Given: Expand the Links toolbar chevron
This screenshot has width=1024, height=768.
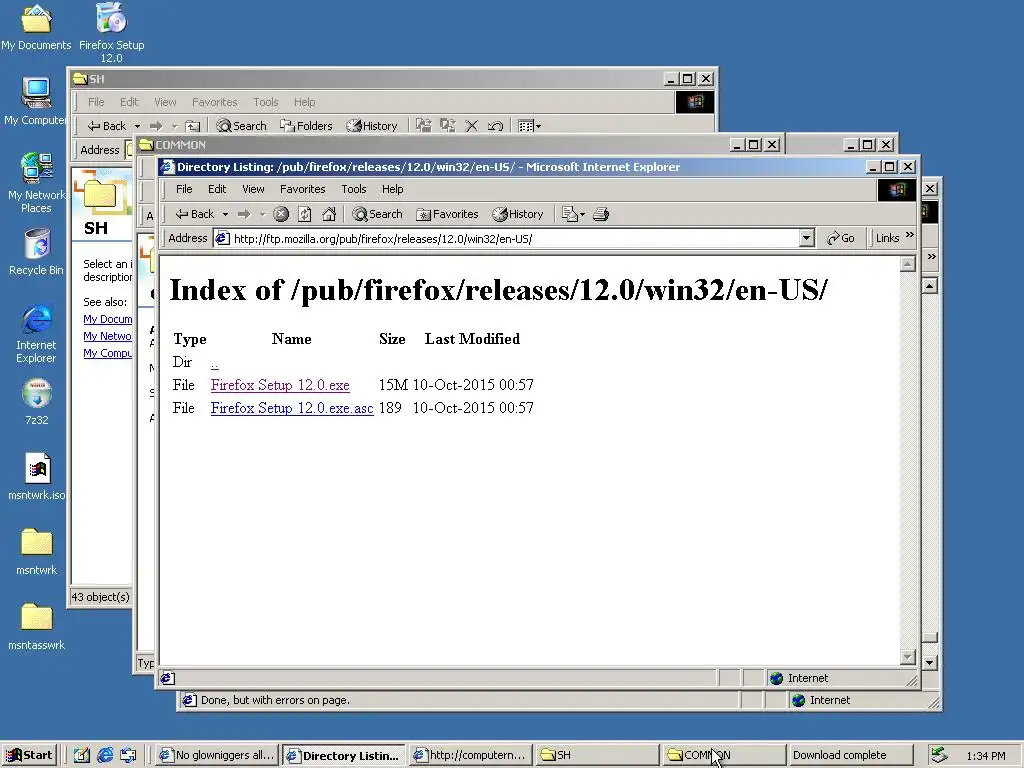Looking at the screenshot, I should [910, 235].
